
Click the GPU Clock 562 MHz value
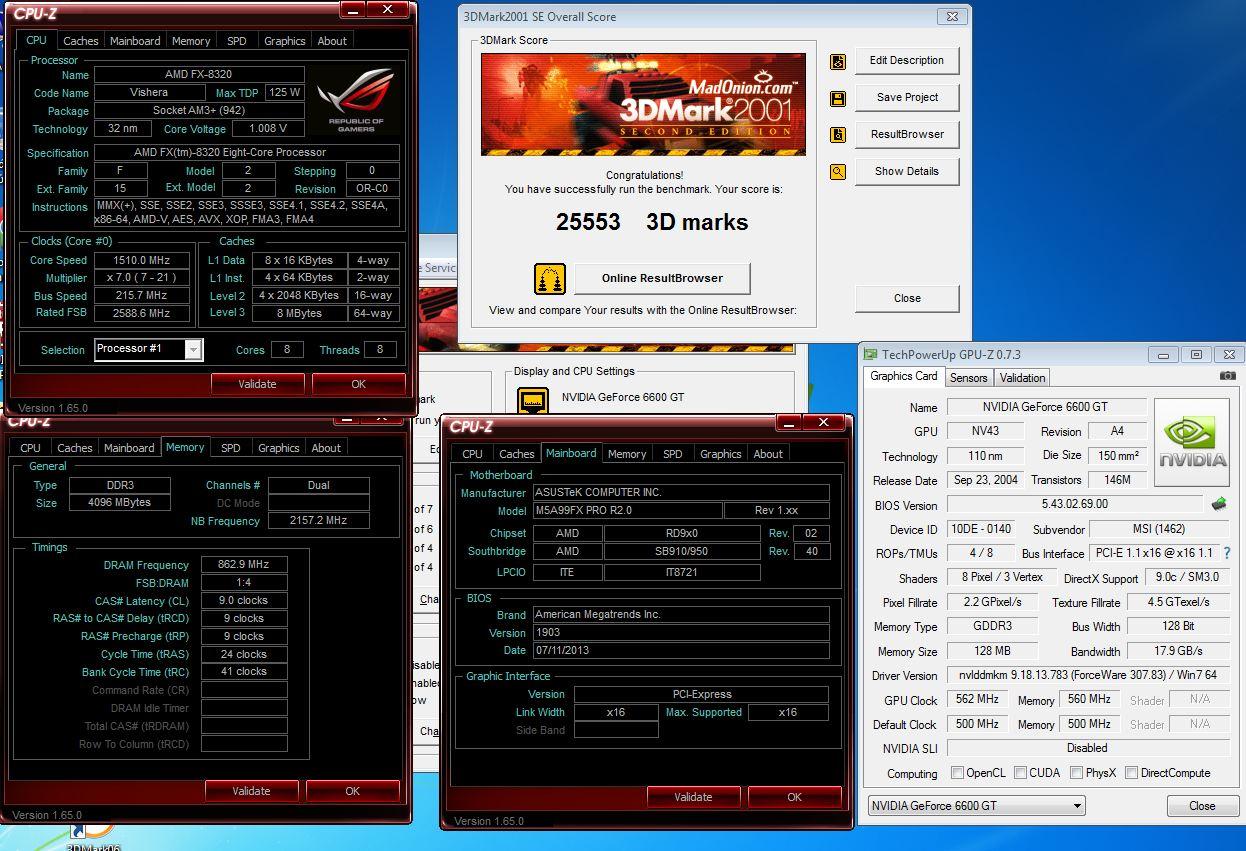tap(977, 700)
